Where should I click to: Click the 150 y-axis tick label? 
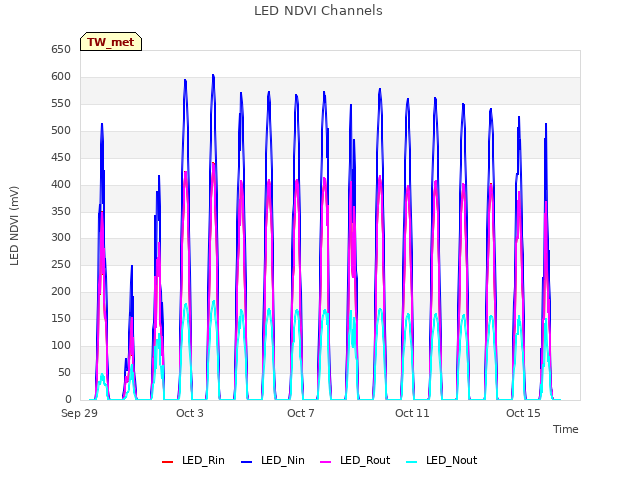click(61, 318)
